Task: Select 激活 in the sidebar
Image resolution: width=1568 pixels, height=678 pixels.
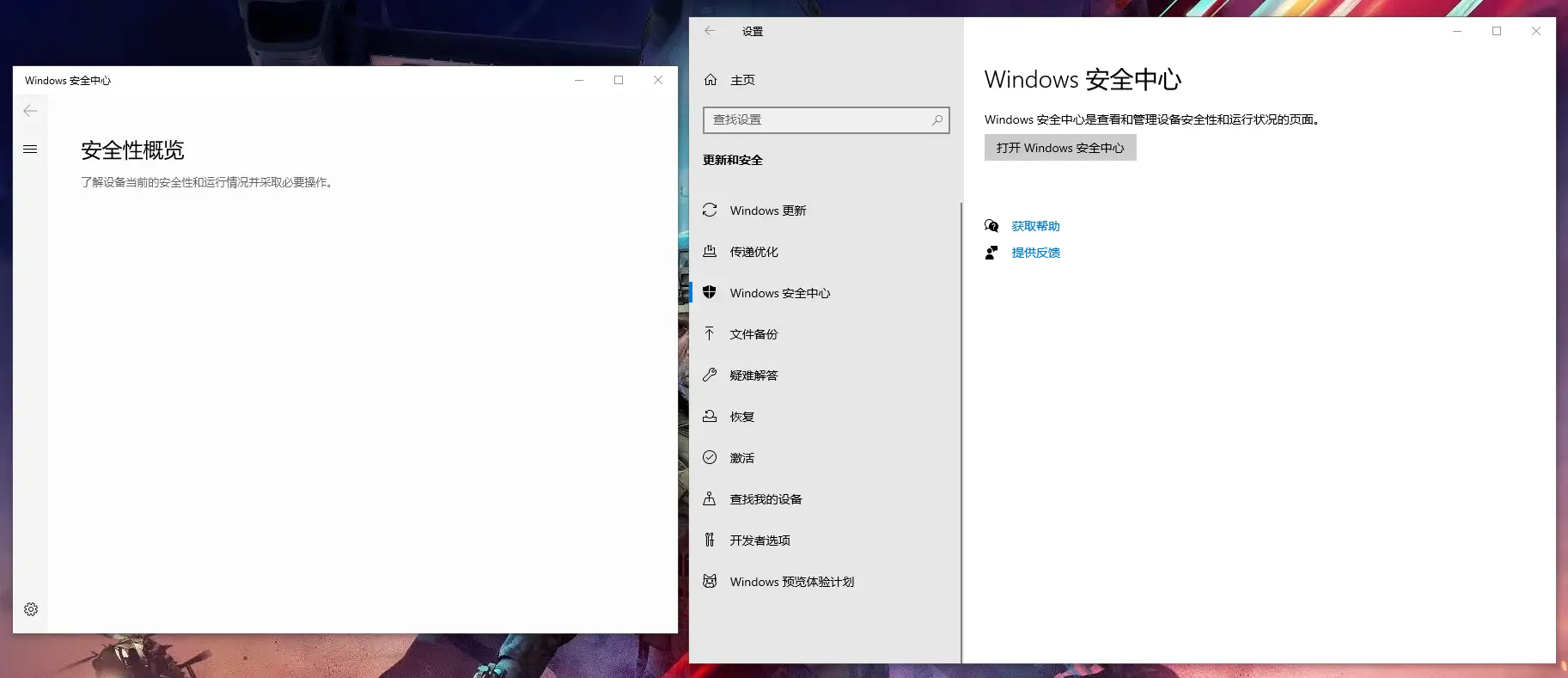Action: [x=742, y=458]
